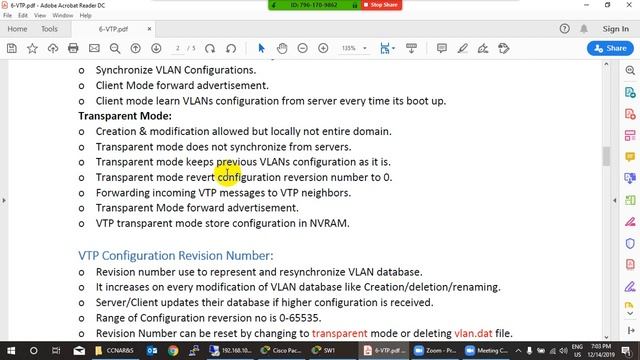Click the blue Share button

610,48
